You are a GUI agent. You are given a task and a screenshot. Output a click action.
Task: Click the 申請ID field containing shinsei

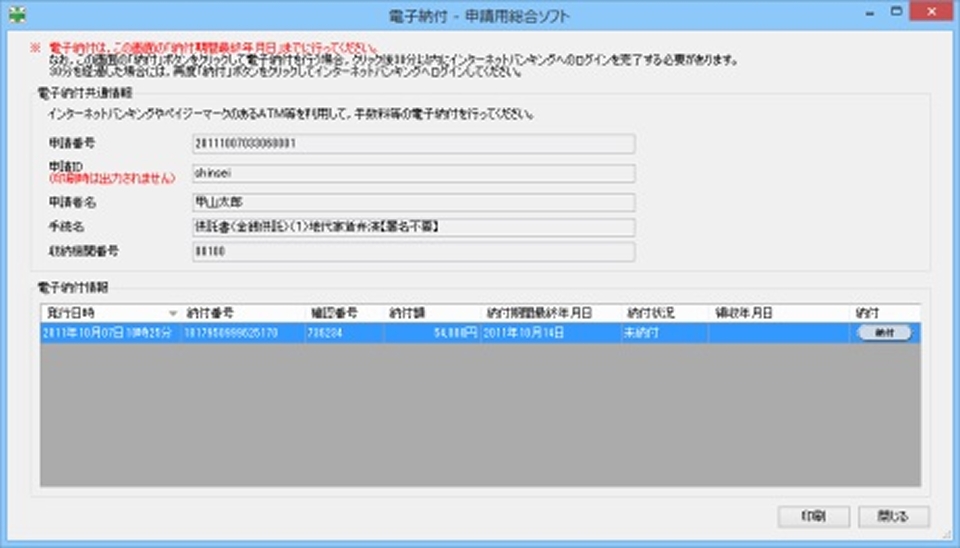413,173
